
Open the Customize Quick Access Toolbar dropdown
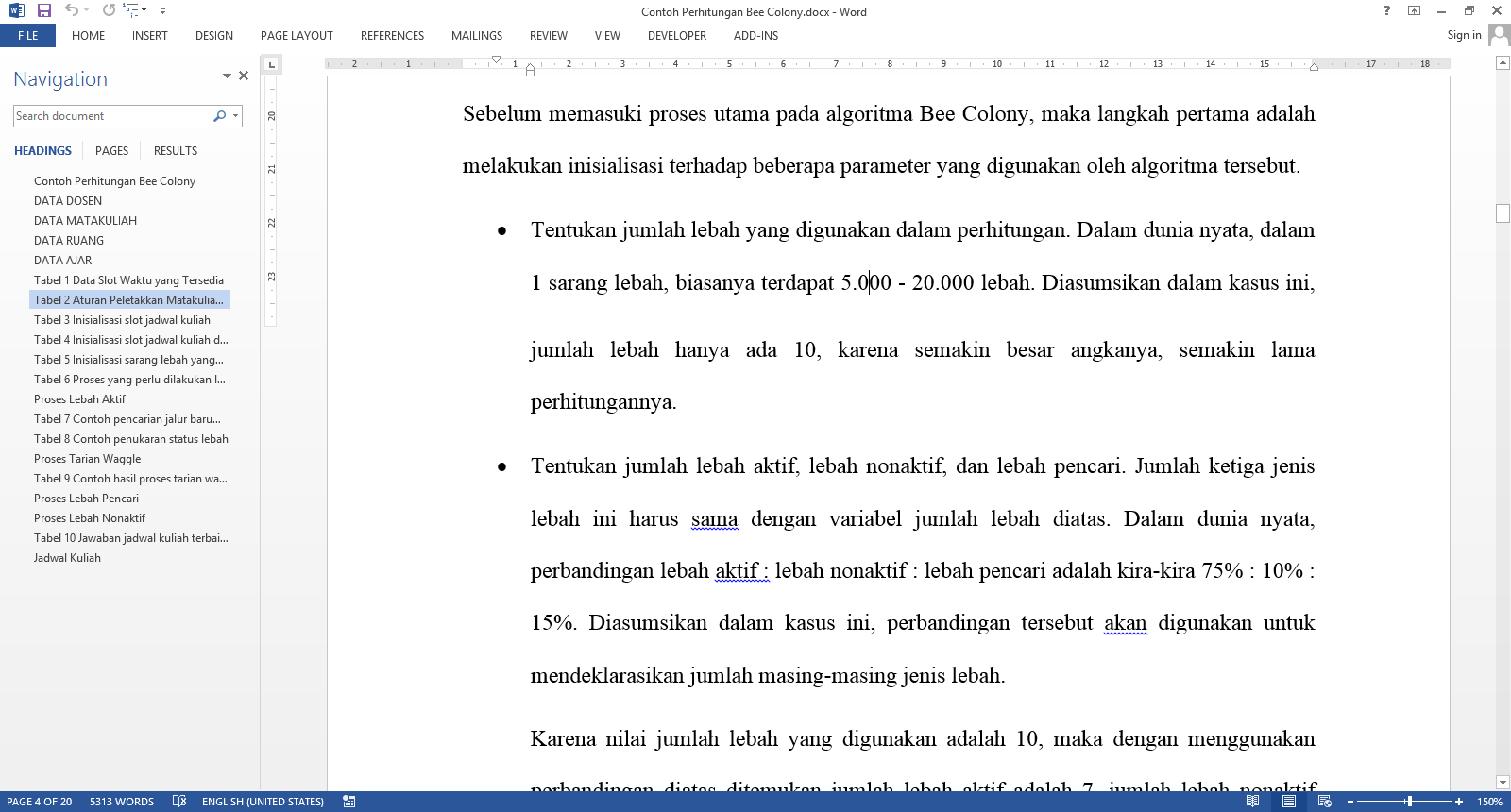tap(162, 11)
